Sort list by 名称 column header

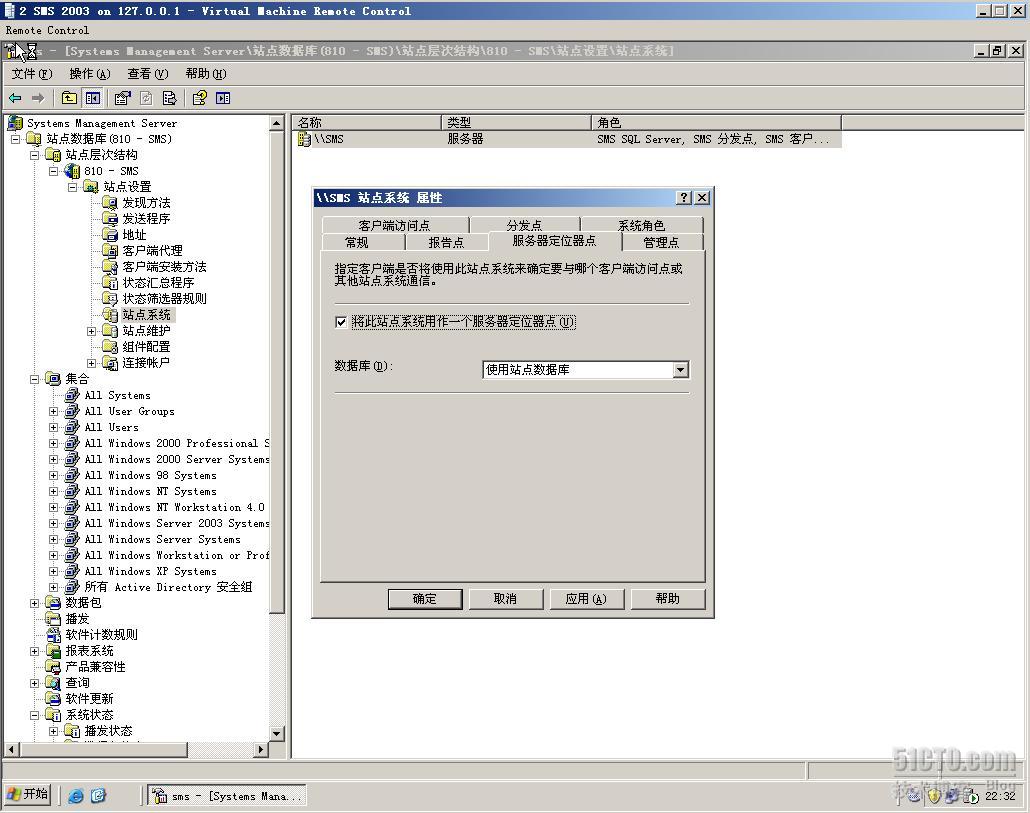pos(367,123)
